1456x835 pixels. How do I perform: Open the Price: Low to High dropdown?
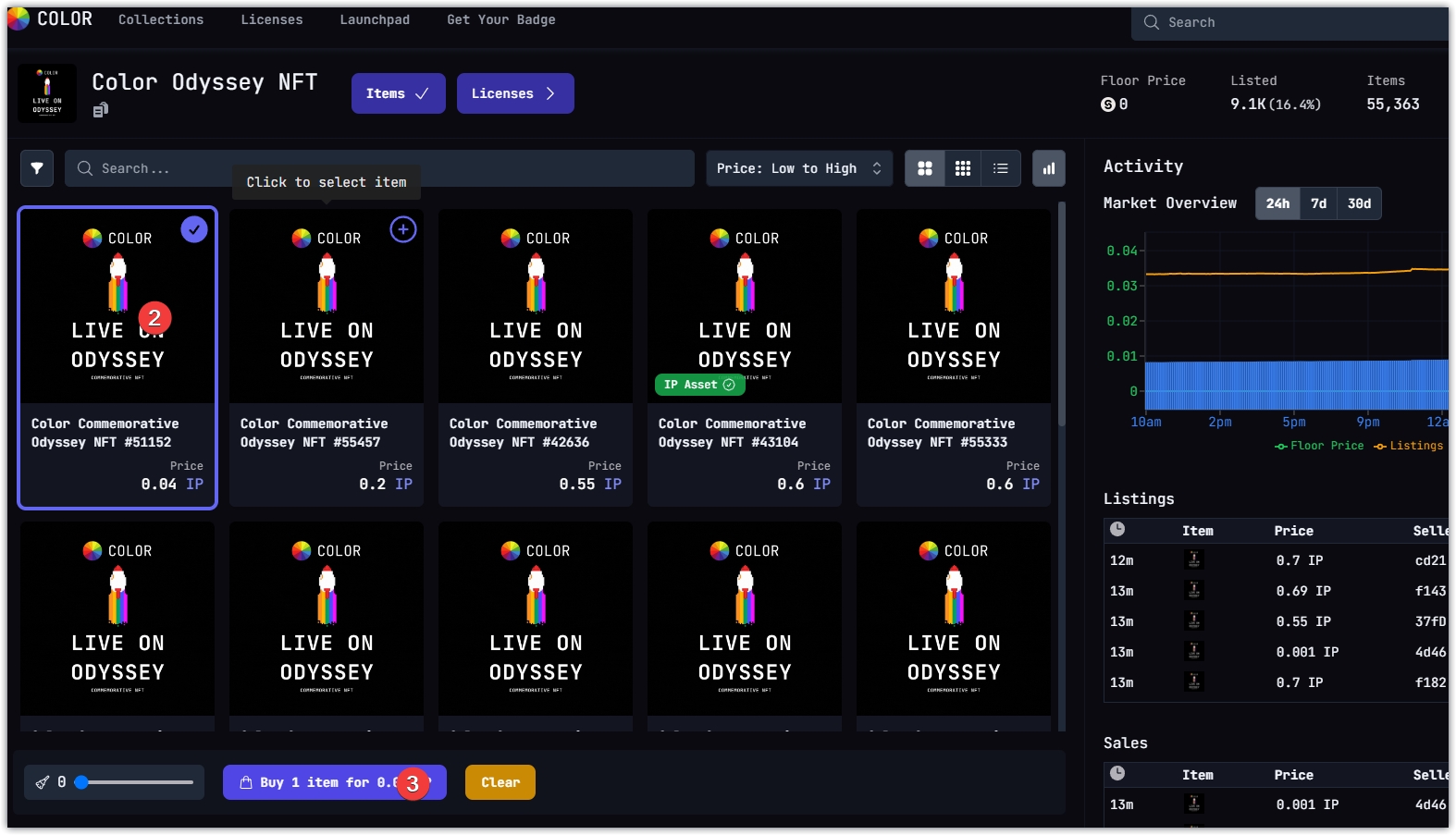(799, 168)
